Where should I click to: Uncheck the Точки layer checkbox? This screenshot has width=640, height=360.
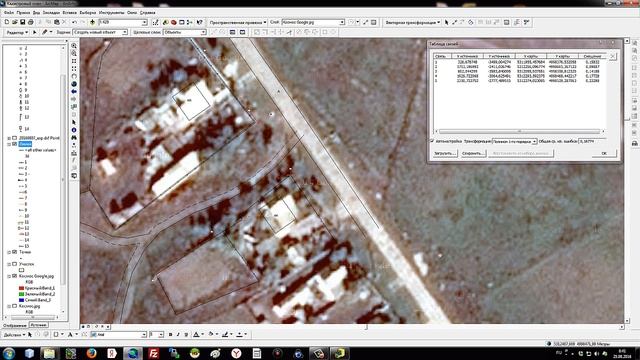(x=15, y=252)
